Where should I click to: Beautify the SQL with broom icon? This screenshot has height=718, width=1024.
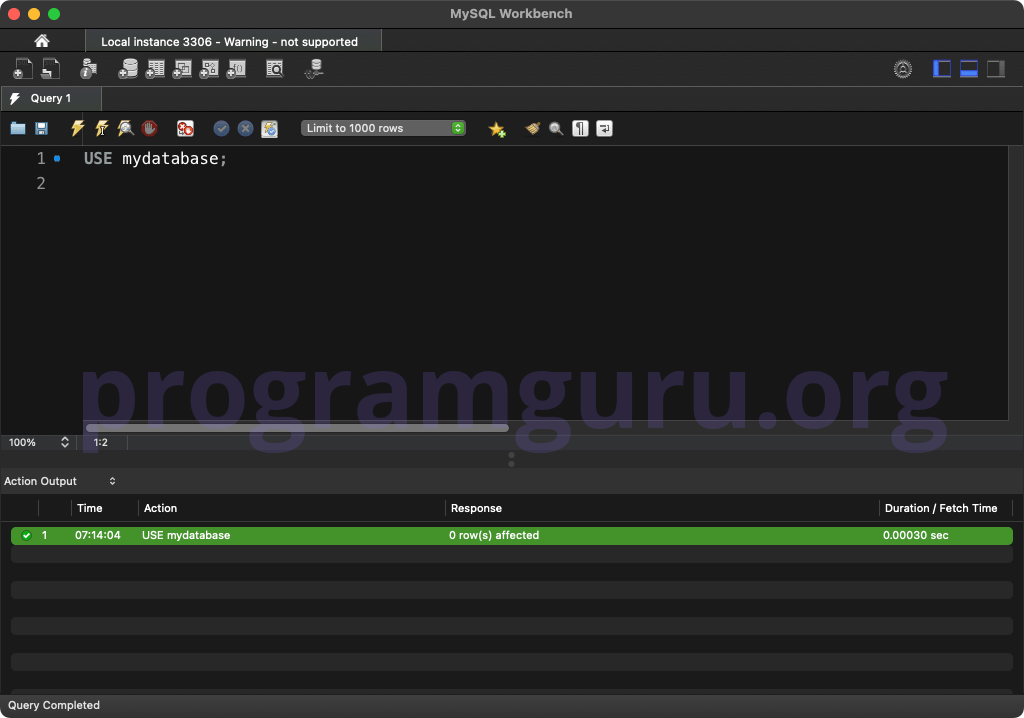532,129
